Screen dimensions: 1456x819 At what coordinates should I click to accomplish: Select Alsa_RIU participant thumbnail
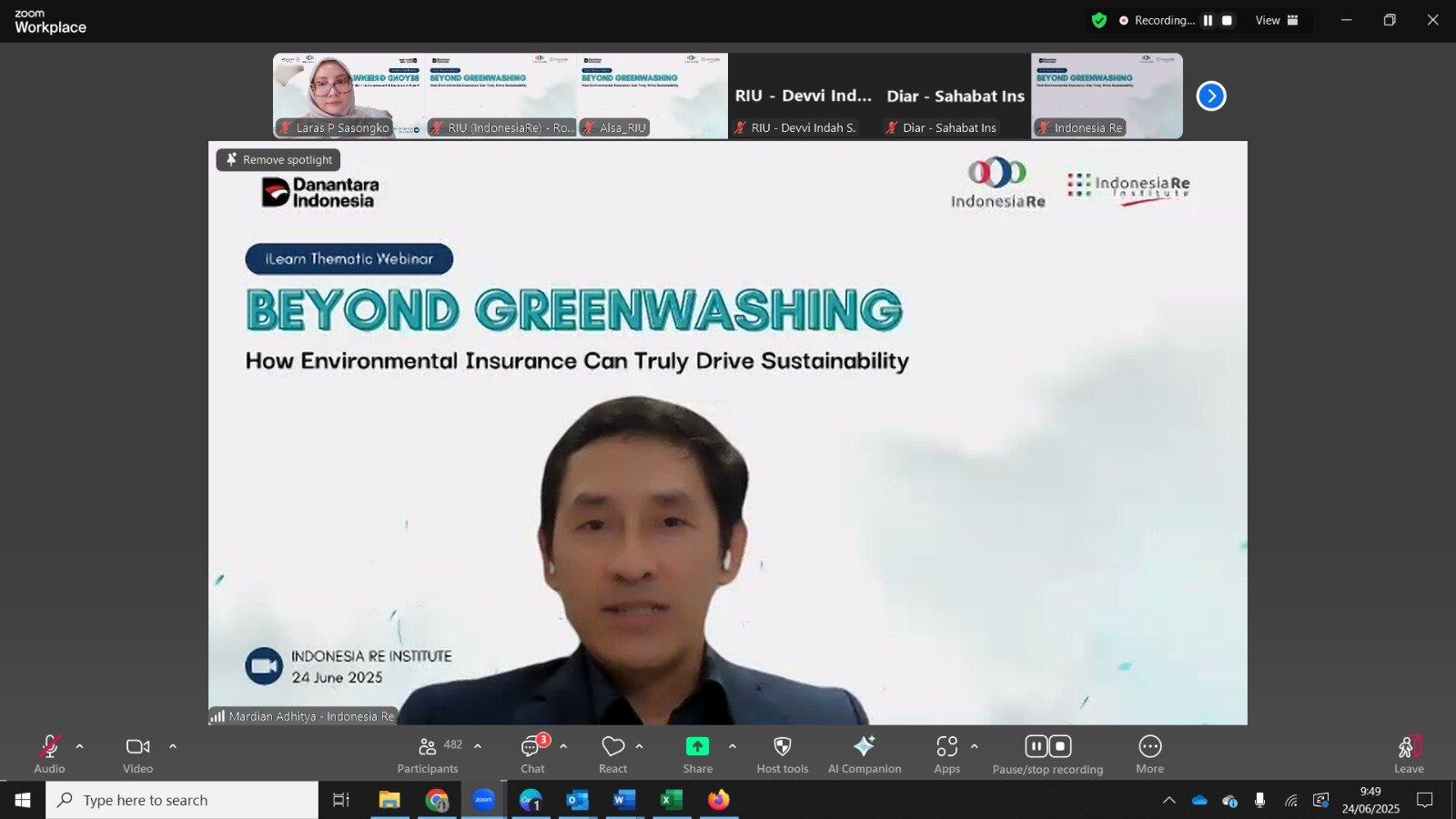point(652,96)
